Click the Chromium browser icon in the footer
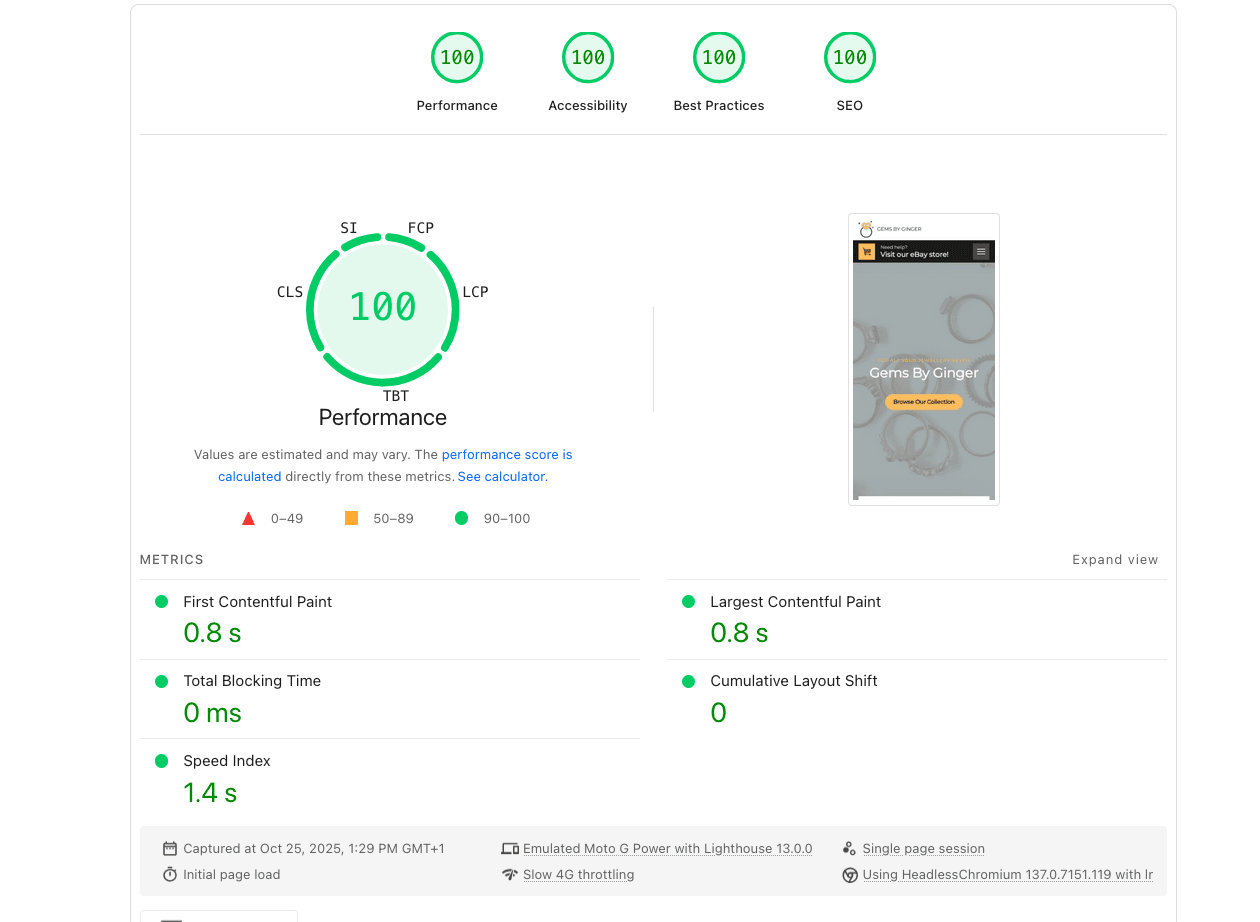The height and width of the screenshot is (922, 1260). click(x=850, y=874)
